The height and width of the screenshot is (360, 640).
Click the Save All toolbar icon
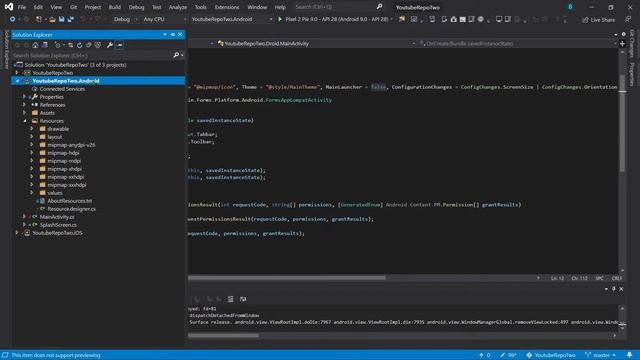71,19
